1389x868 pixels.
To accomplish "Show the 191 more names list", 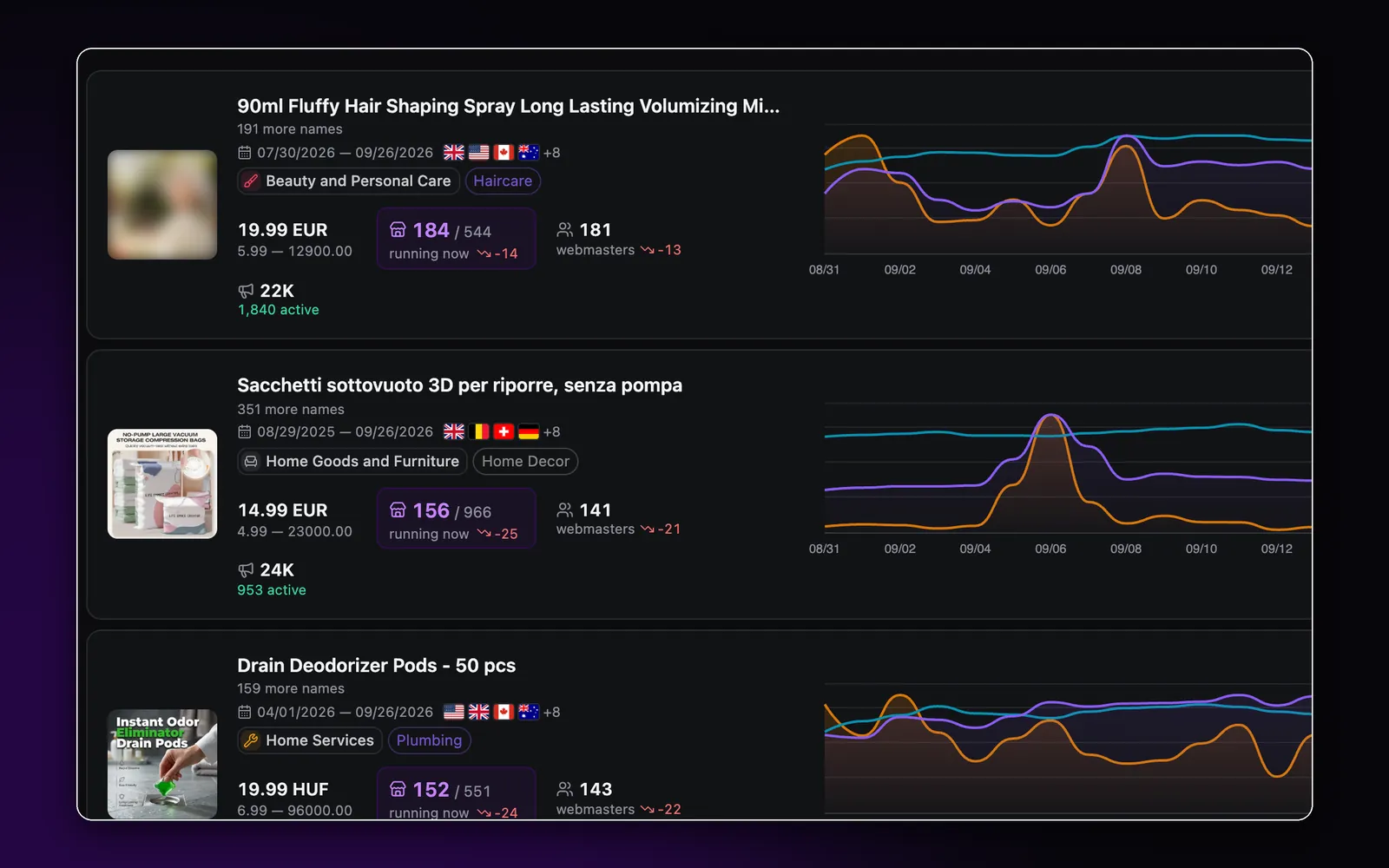I will [290, 129].
